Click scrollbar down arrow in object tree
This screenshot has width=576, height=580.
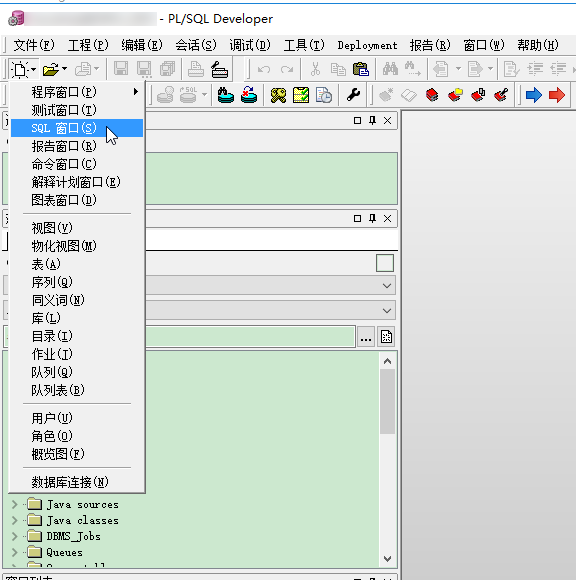(x=387, y=559)
